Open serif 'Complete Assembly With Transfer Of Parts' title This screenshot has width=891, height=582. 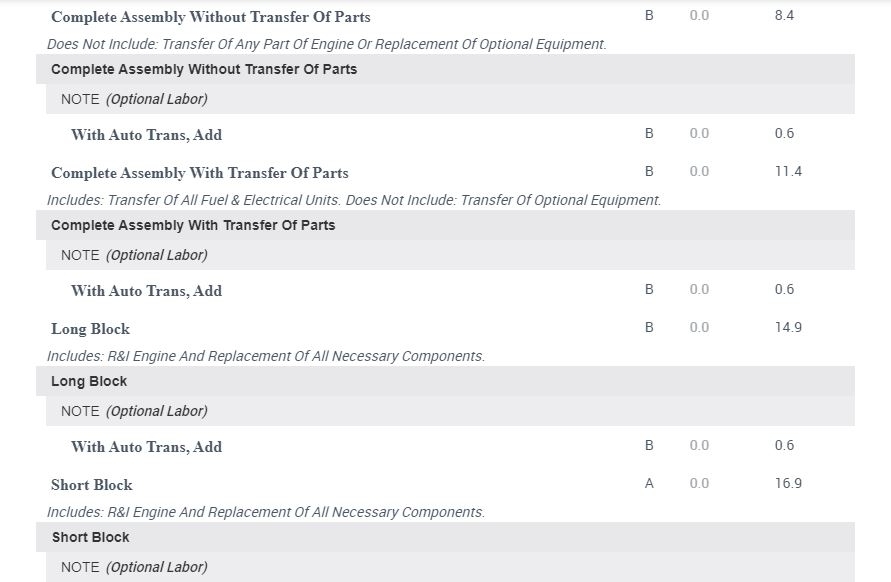point(200,173)
